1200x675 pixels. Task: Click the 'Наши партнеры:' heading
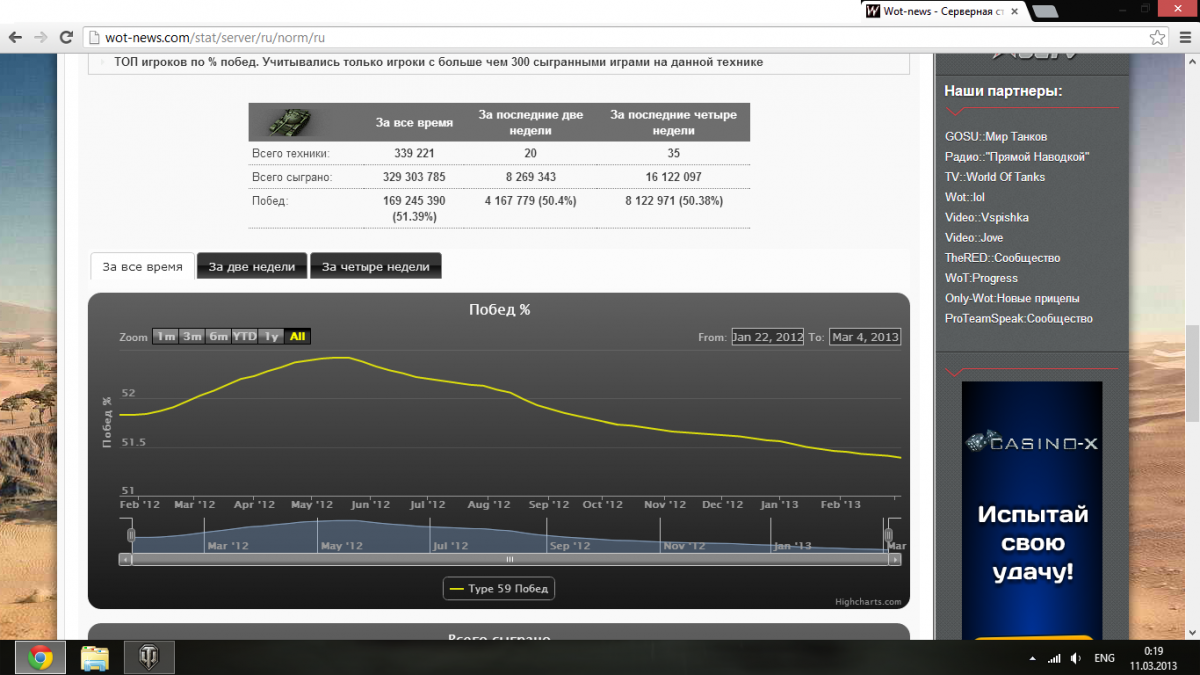[1003, 91]
